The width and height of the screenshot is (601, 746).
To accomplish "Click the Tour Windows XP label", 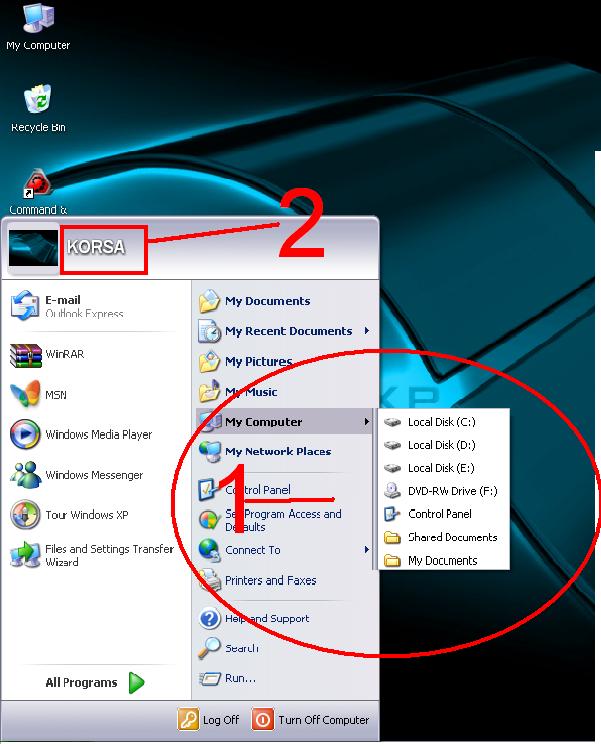I will click(87, 515).
